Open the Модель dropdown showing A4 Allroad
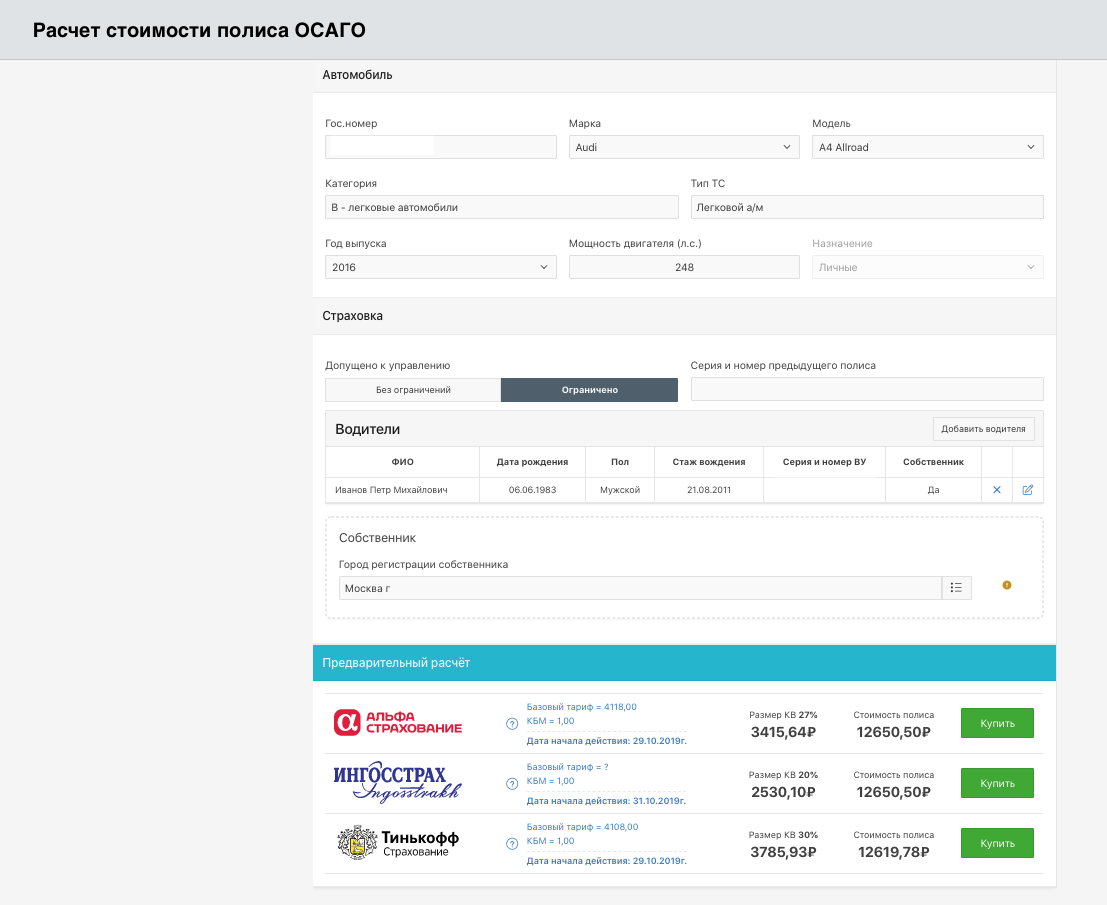 928,147
